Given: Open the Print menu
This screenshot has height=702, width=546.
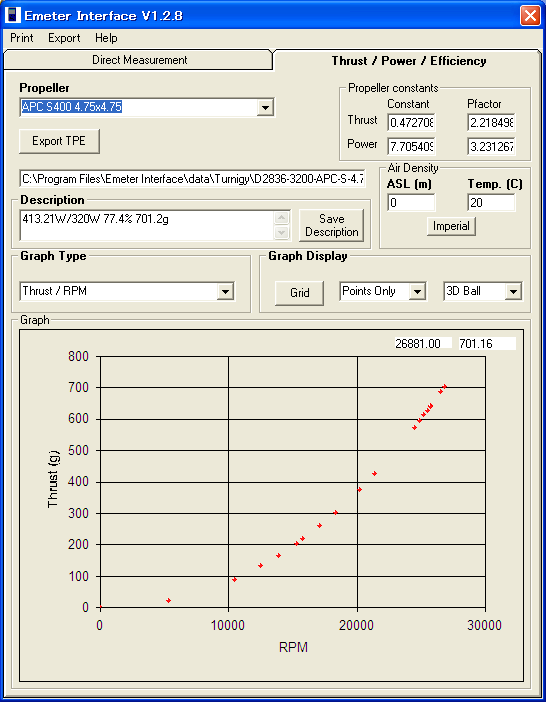Looking at the screenshot, I should pos(21,38).
